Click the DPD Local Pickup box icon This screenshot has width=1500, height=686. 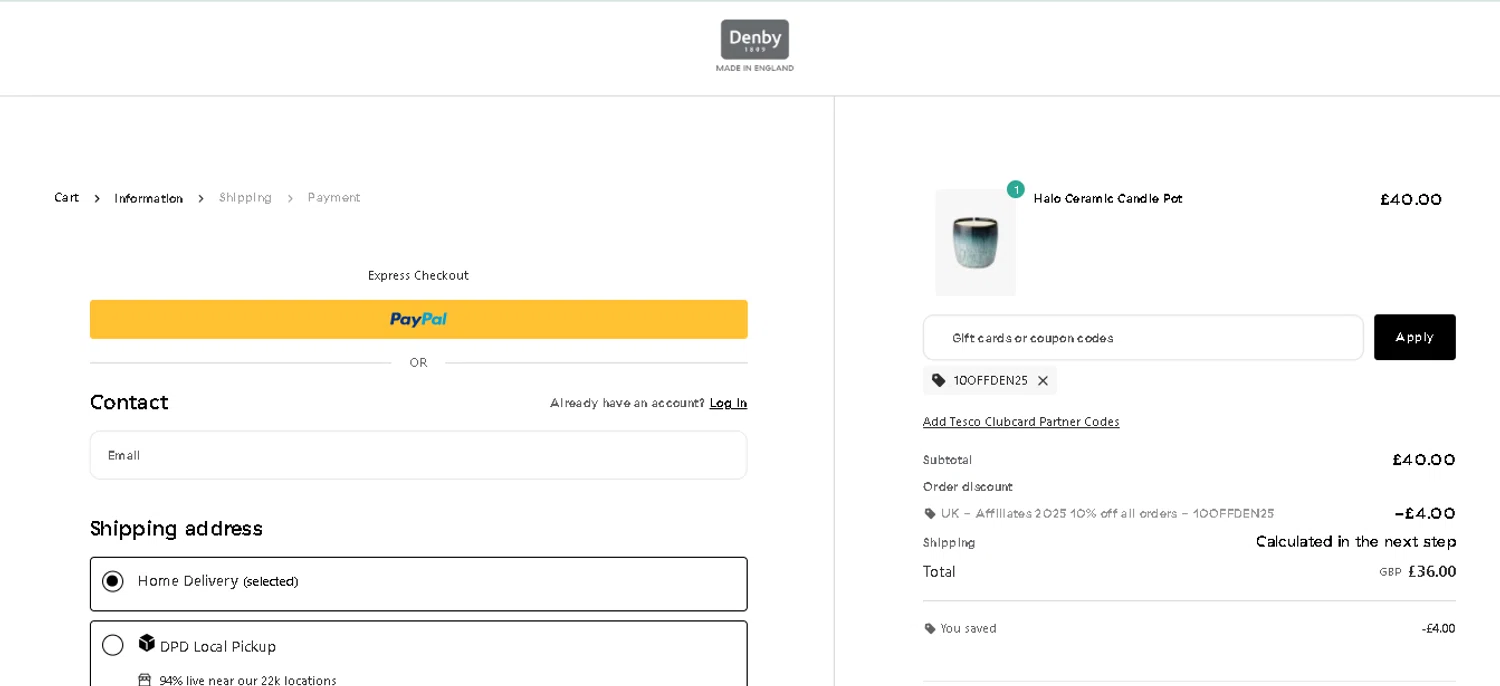pos(147,643)
